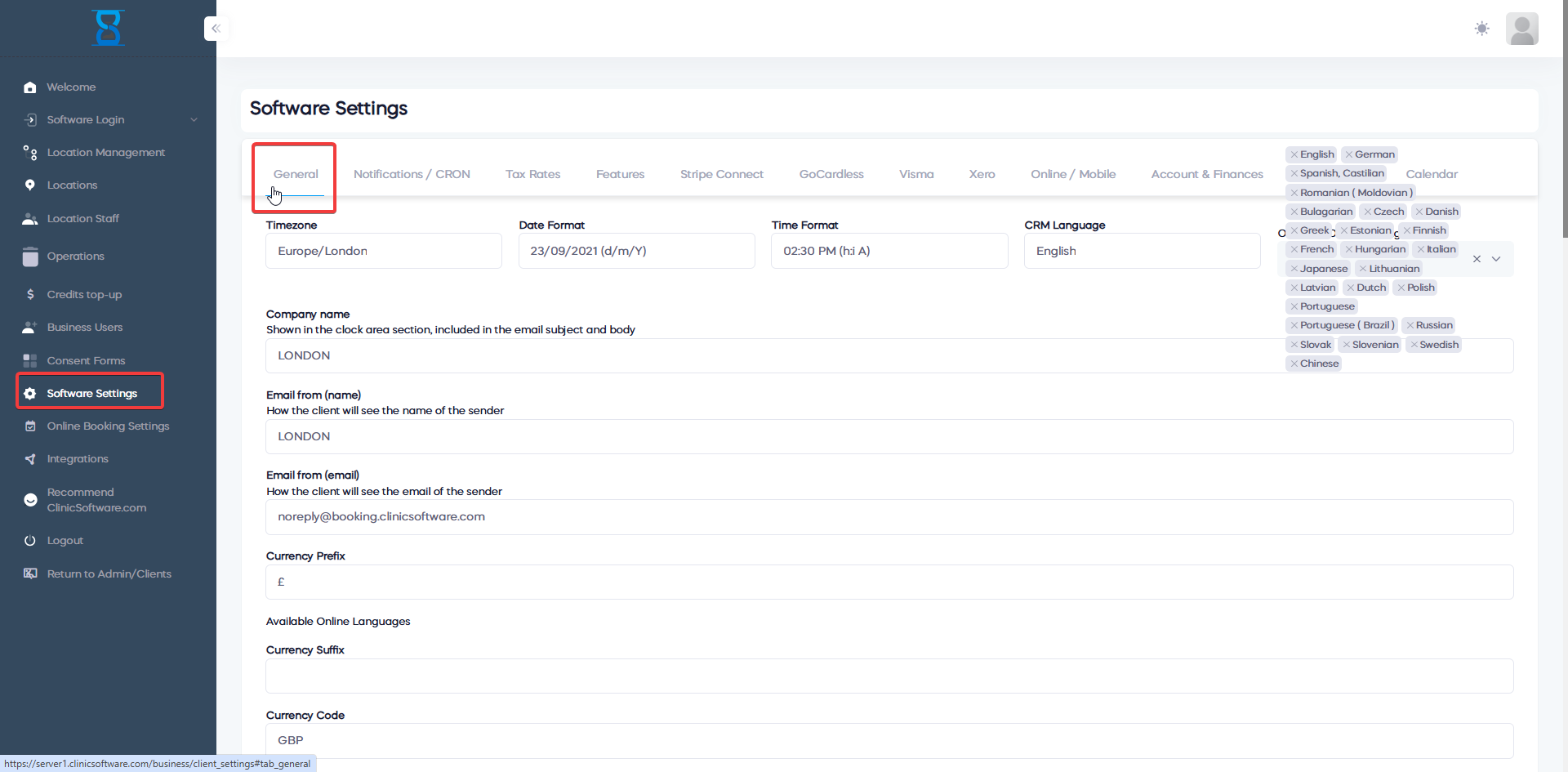Open the user profile avatar
The width and height of the screenshot is (1568, 772).
tap(1521, 29)
